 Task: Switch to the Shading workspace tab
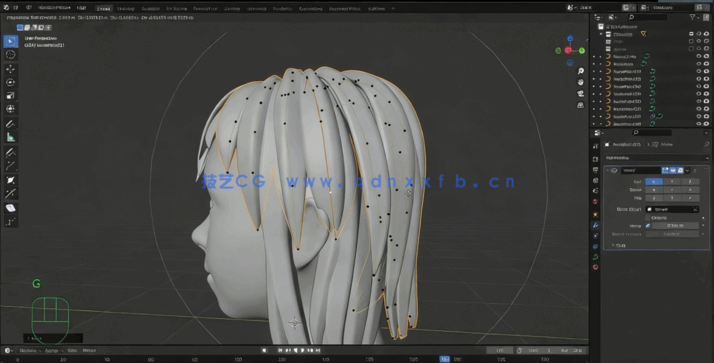click(x=232, y=8)
